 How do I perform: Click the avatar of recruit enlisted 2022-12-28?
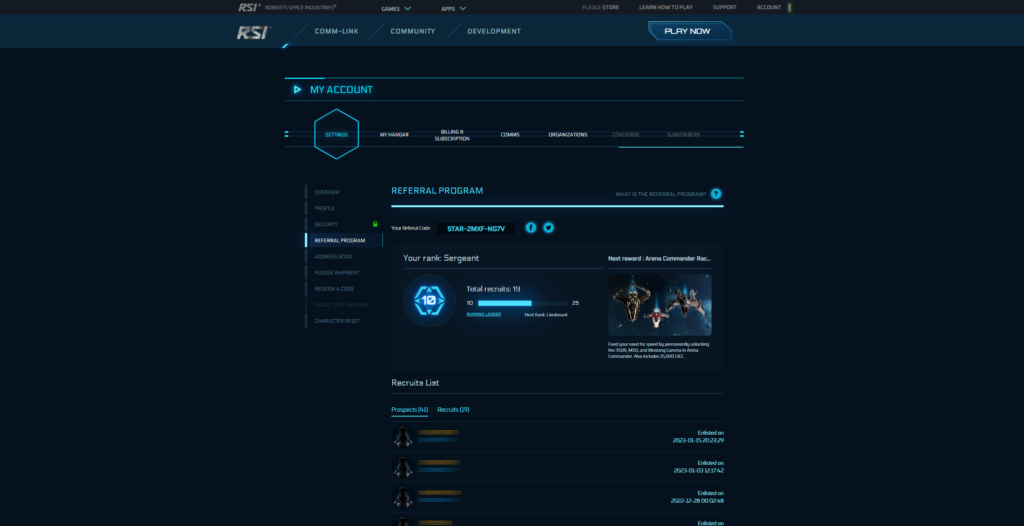click(403, 497)
